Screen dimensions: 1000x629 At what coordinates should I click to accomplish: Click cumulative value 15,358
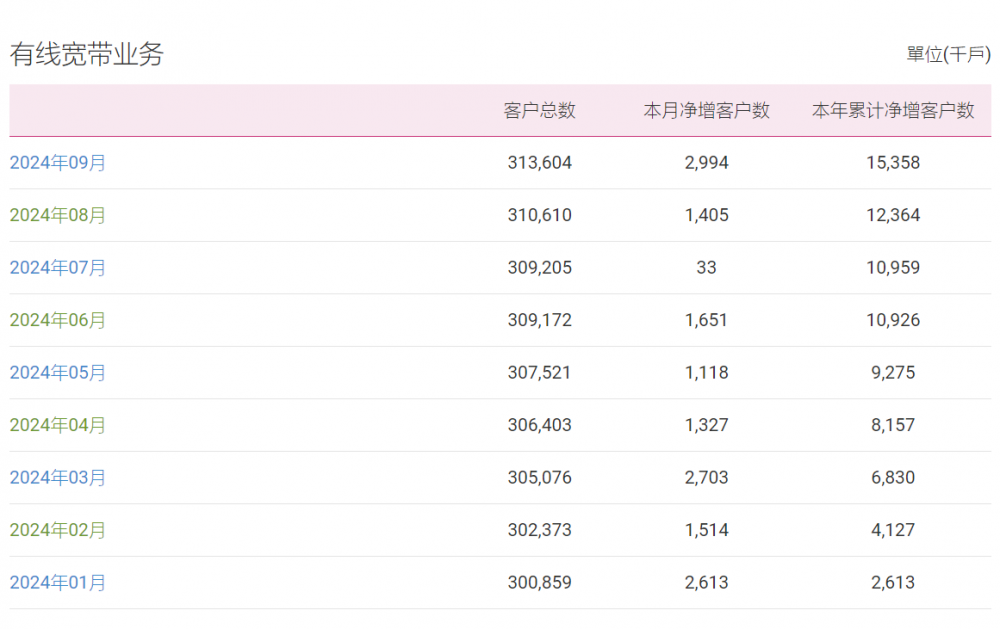tap(893, 163)
